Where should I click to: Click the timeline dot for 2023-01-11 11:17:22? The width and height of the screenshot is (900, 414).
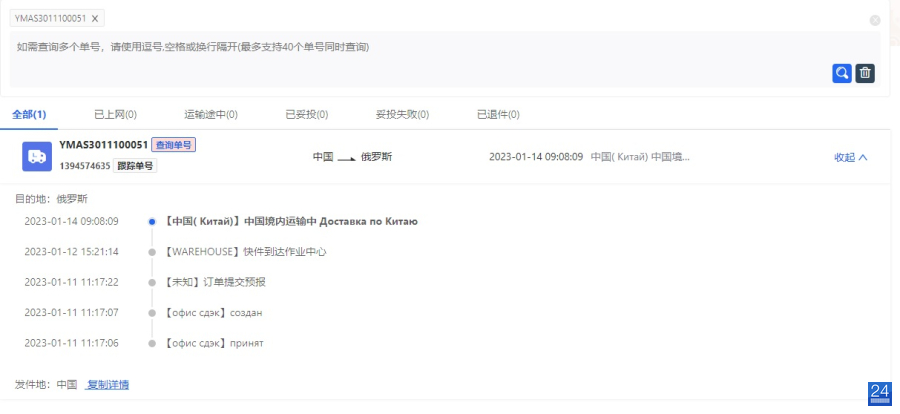[152, 282]
